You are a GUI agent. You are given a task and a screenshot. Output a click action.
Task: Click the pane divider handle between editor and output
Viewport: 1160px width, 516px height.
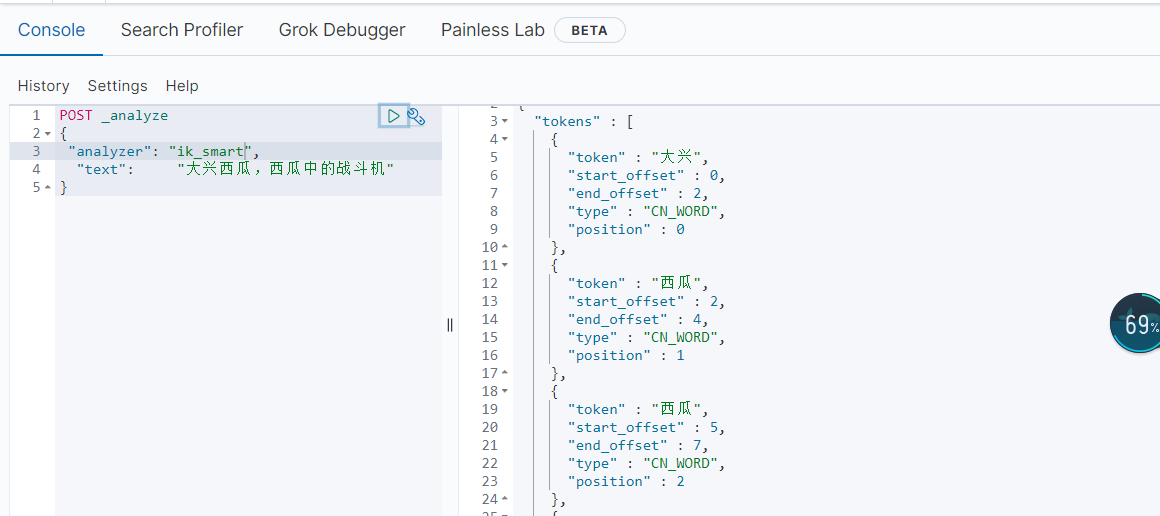450,324
